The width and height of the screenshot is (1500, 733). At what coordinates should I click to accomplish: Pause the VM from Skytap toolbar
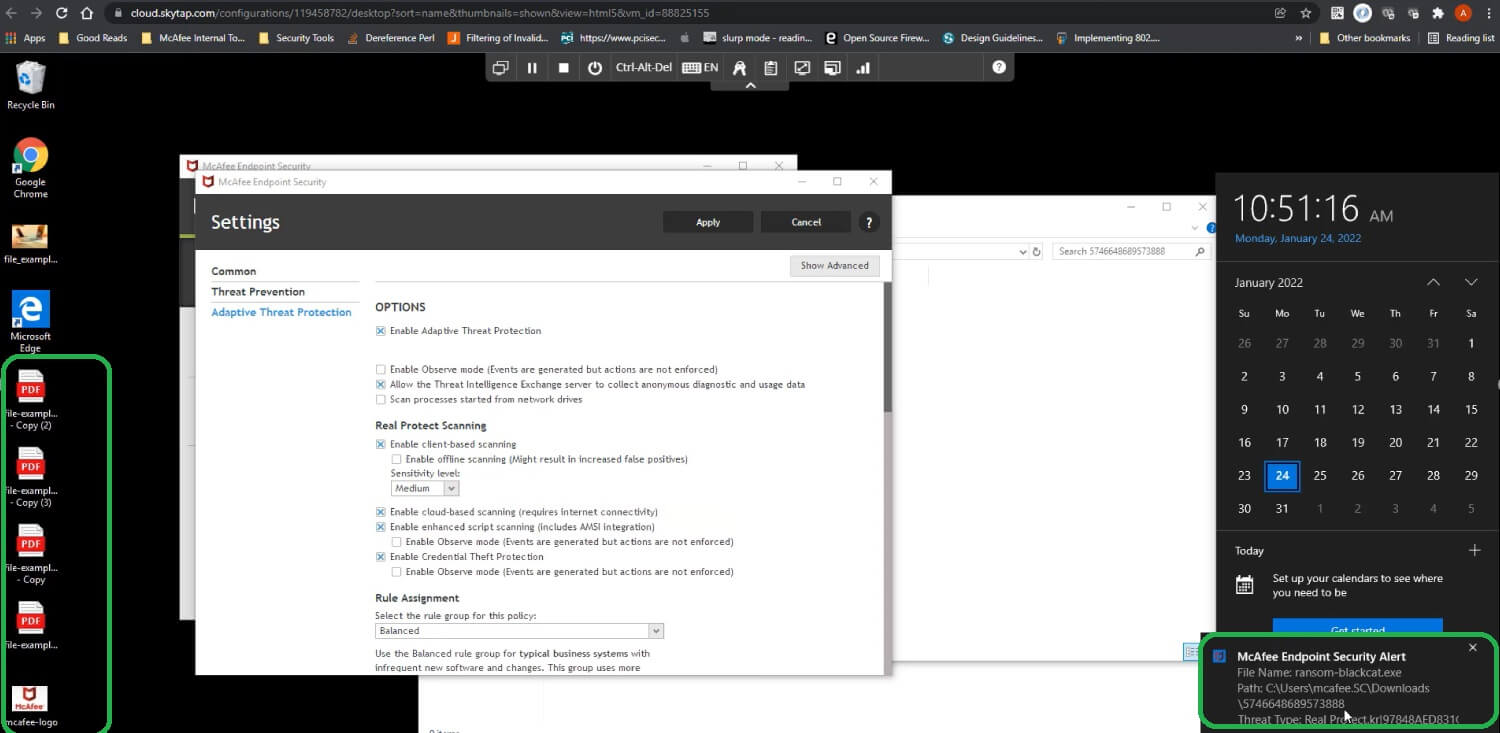tap(532, 68)
